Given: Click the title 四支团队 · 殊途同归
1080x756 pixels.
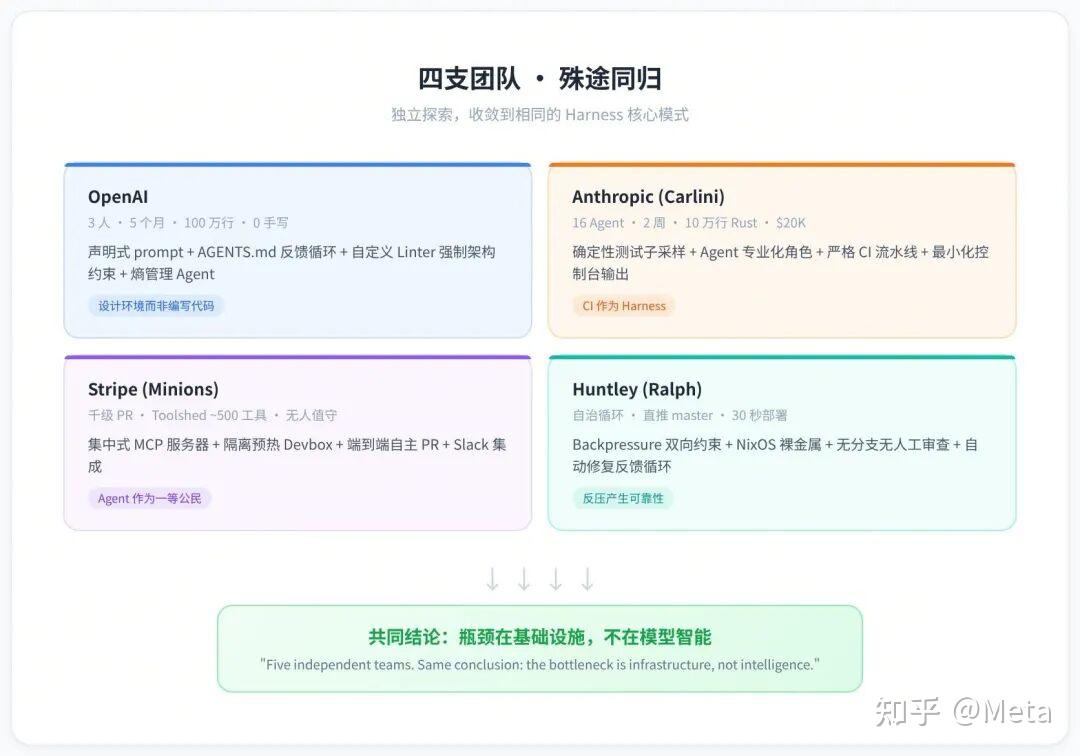Looking at the screenshot, I should click(539, 78).
